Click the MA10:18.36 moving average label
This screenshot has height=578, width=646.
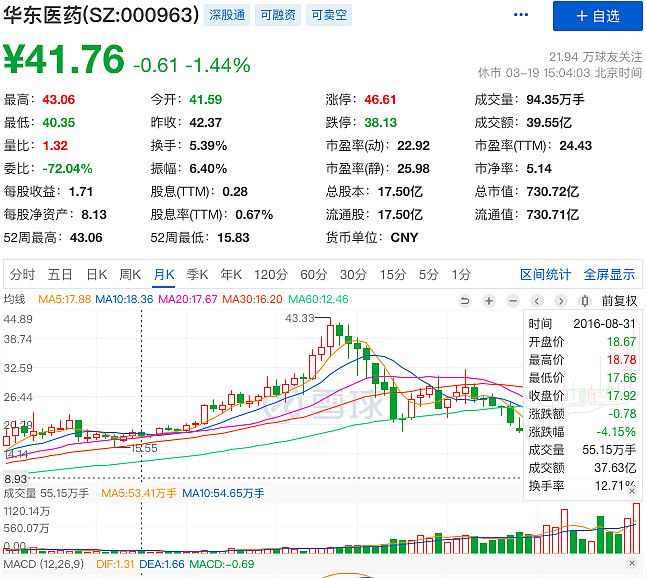point(124,299)
